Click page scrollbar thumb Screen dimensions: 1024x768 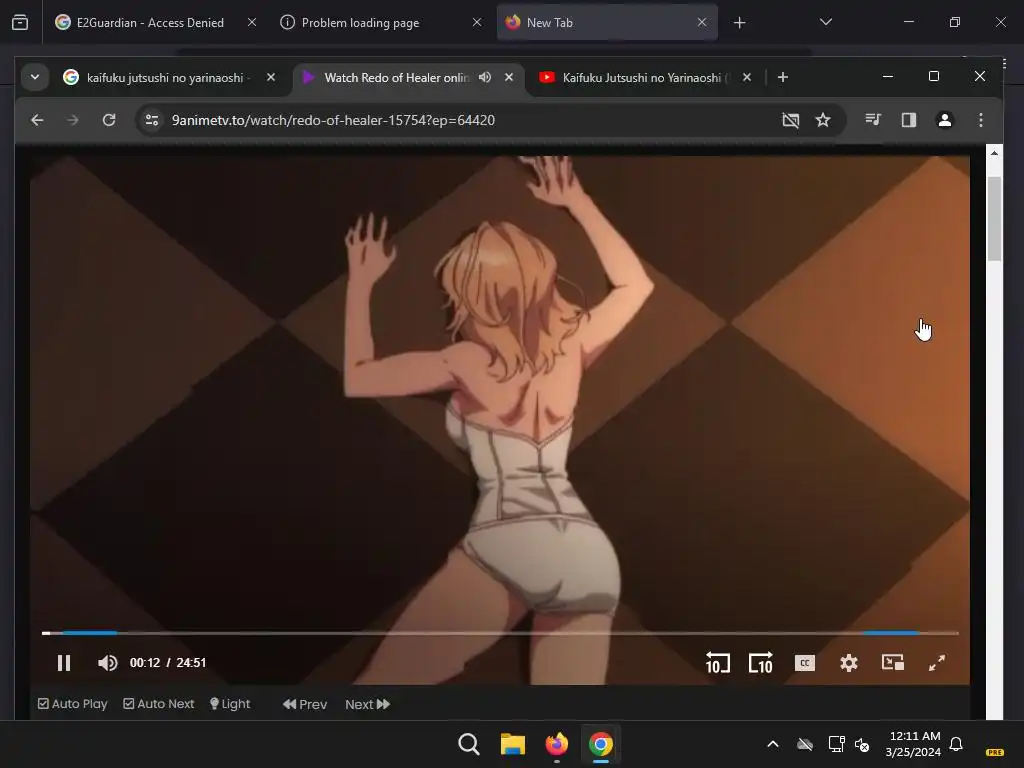[x=994, y=219]
